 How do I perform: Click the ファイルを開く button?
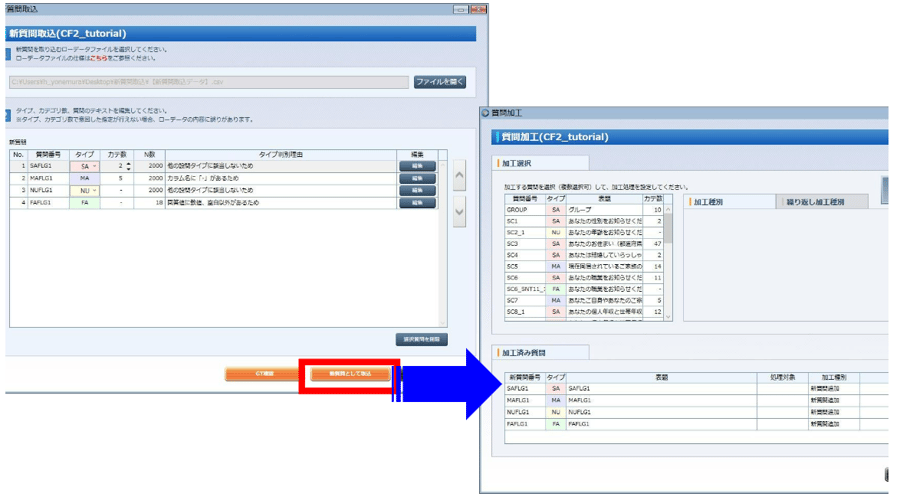pyautogui.click(x=439, y=82)
